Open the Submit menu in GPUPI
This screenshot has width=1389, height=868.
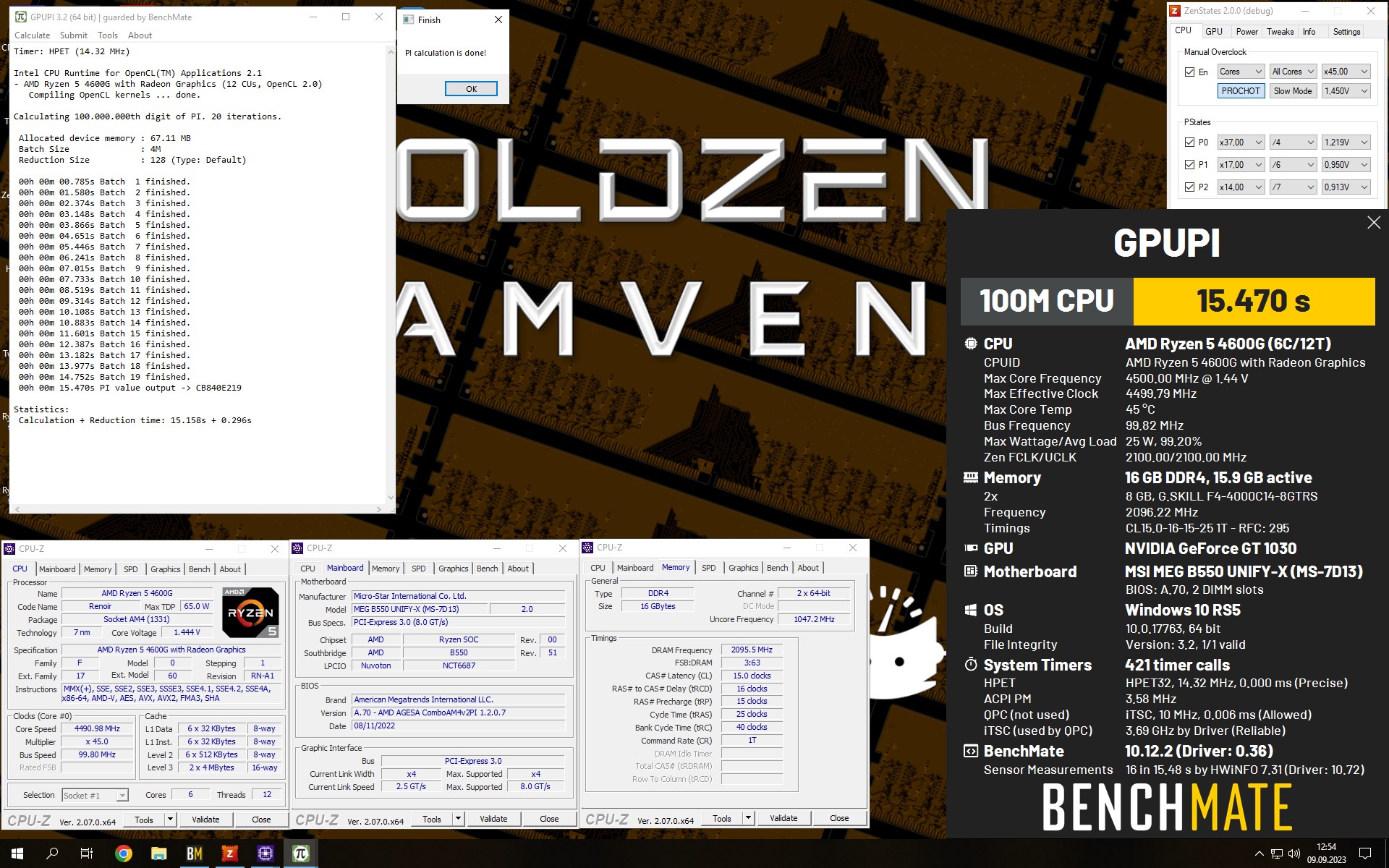(73, 35)
